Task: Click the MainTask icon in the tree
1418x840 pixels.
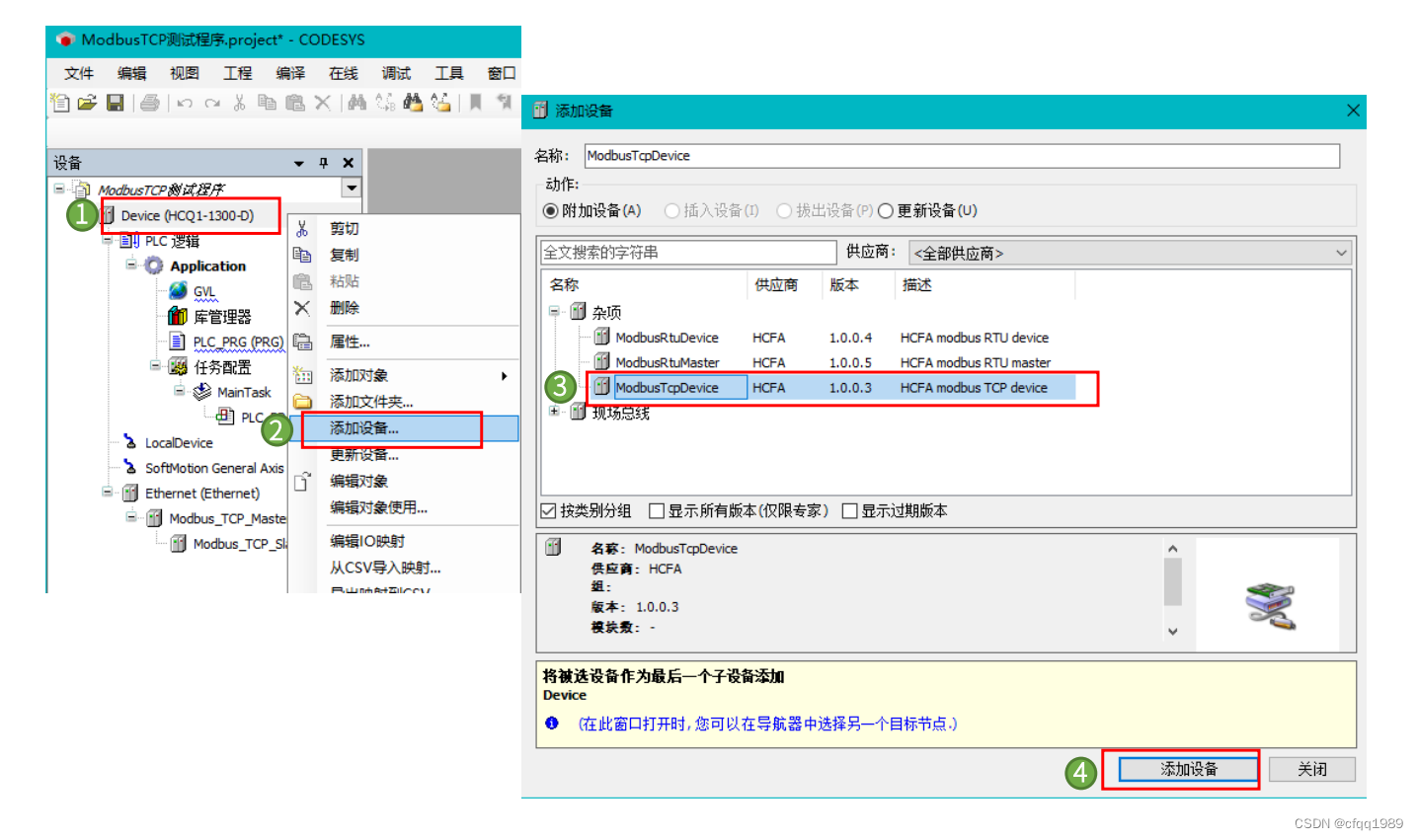Action: tap(202, 392)
